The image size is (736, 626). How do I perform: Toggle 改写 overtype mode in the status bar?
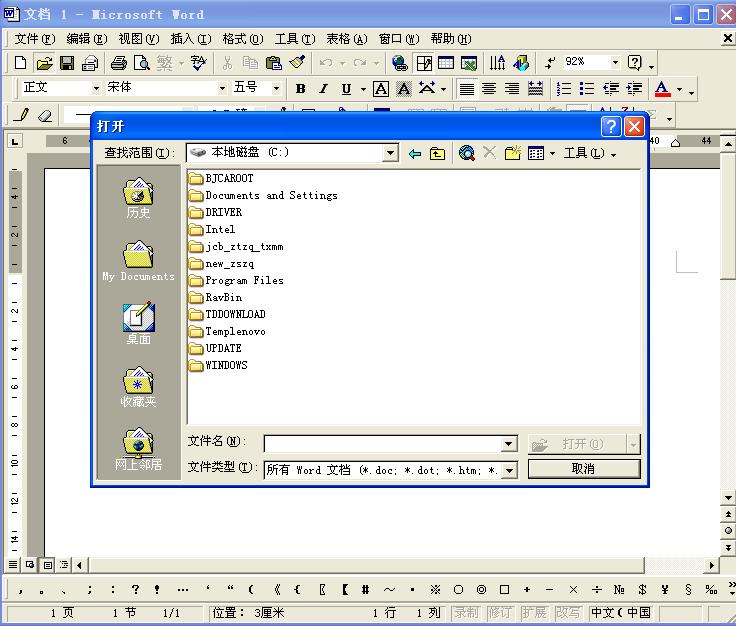click(568, 613)
